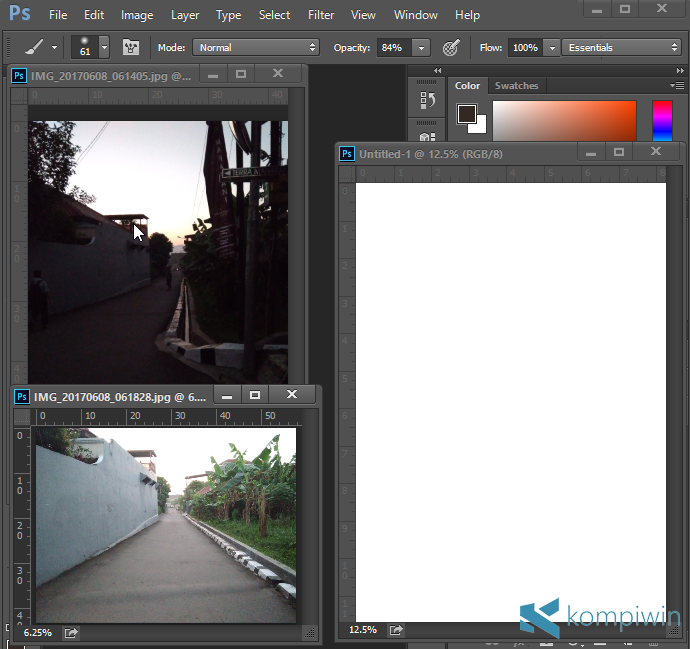Viewport: 690px width, 649px height.
Task: Switch to the Swatches panel tab
Action: (516, 85)
